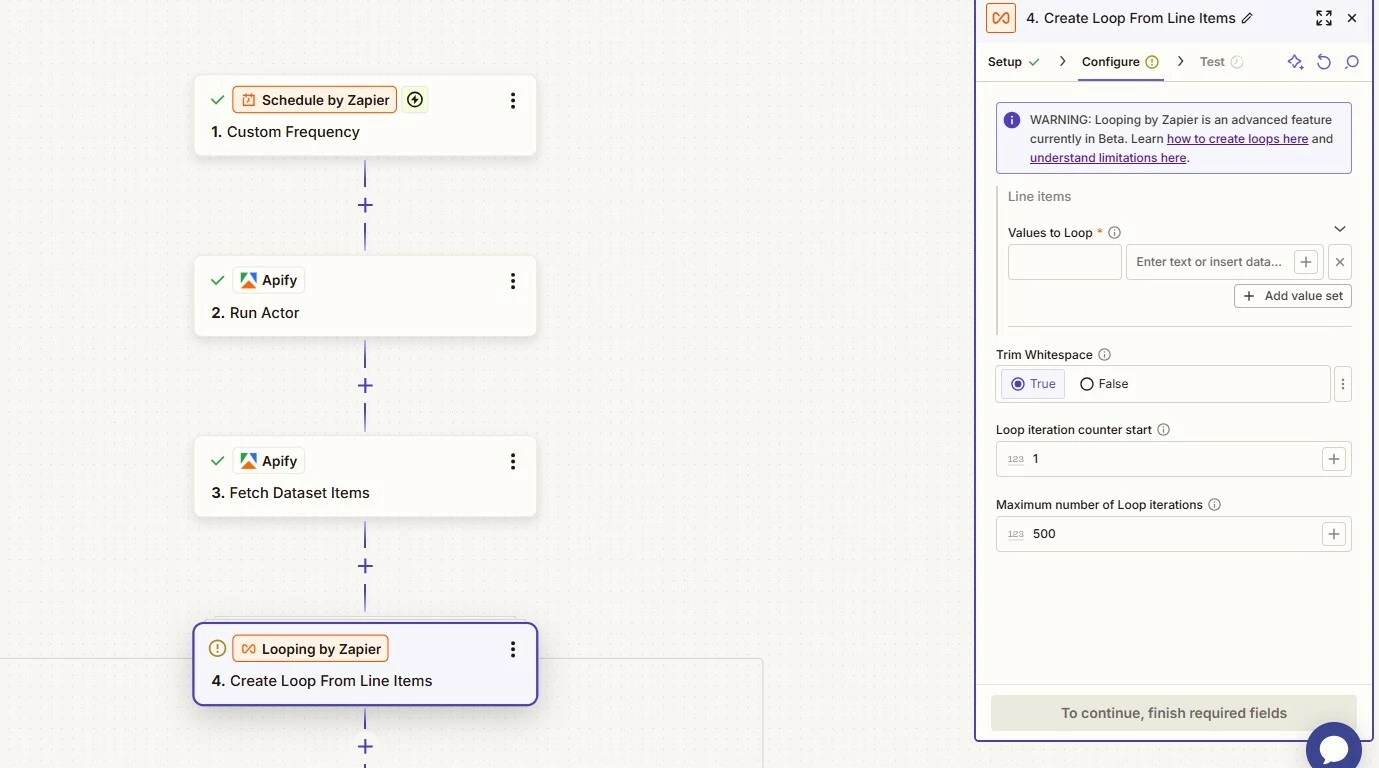Viewport: 1379px width, 768px height.
Task: Open the how to create loops here link
Action: [x=1237, y=139]
